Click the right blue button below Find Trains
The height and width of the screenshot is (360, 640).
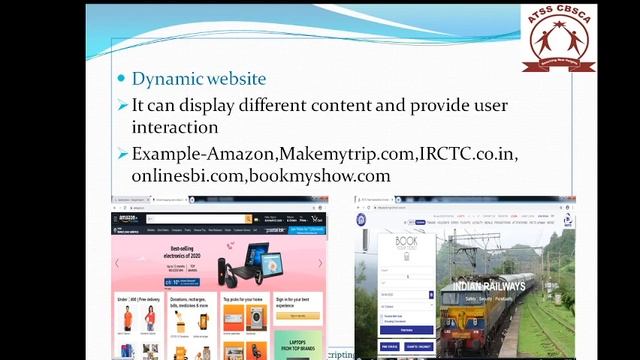[x=419, y=347]
